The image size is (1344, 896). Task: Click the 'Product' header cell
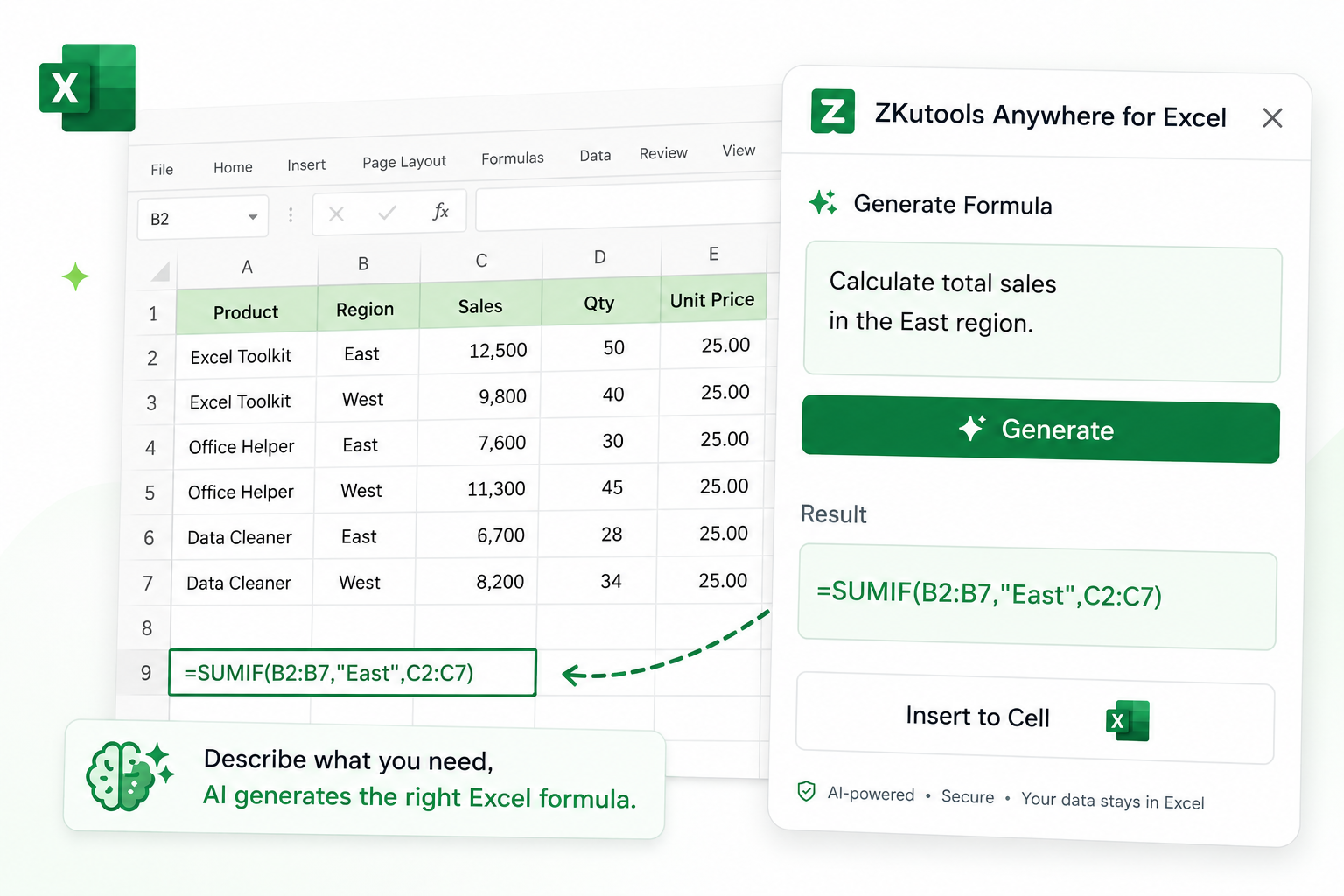(246, 311)
